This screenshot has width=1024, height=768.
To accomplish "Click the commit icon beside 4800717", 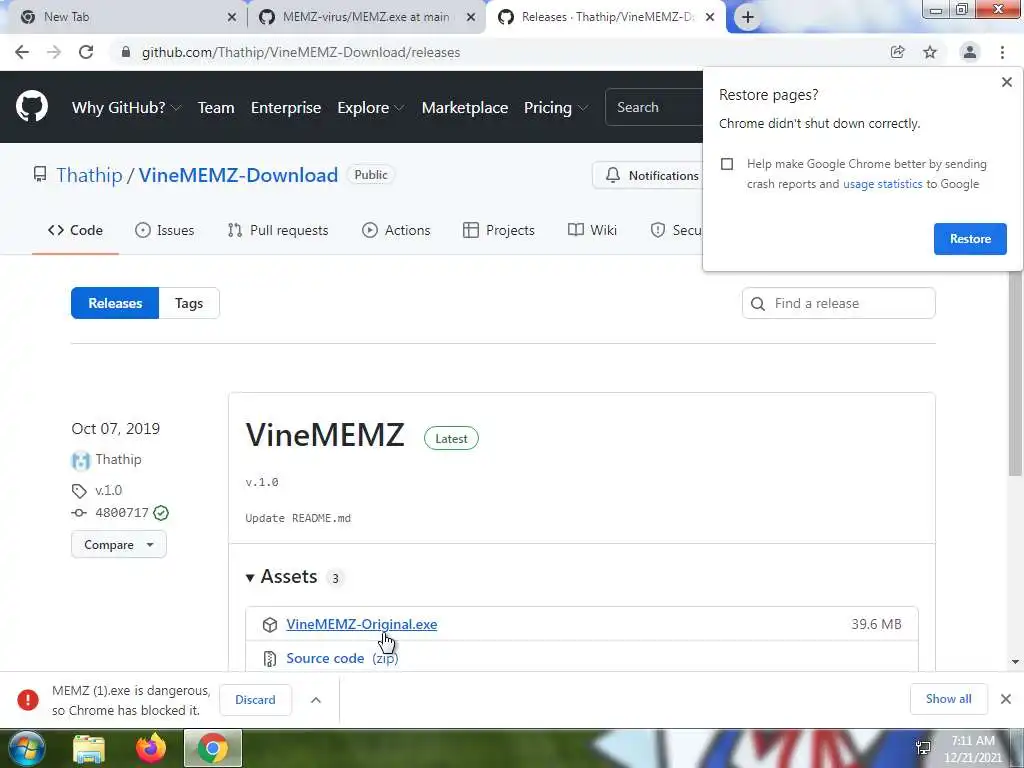I will pos(79,513).
